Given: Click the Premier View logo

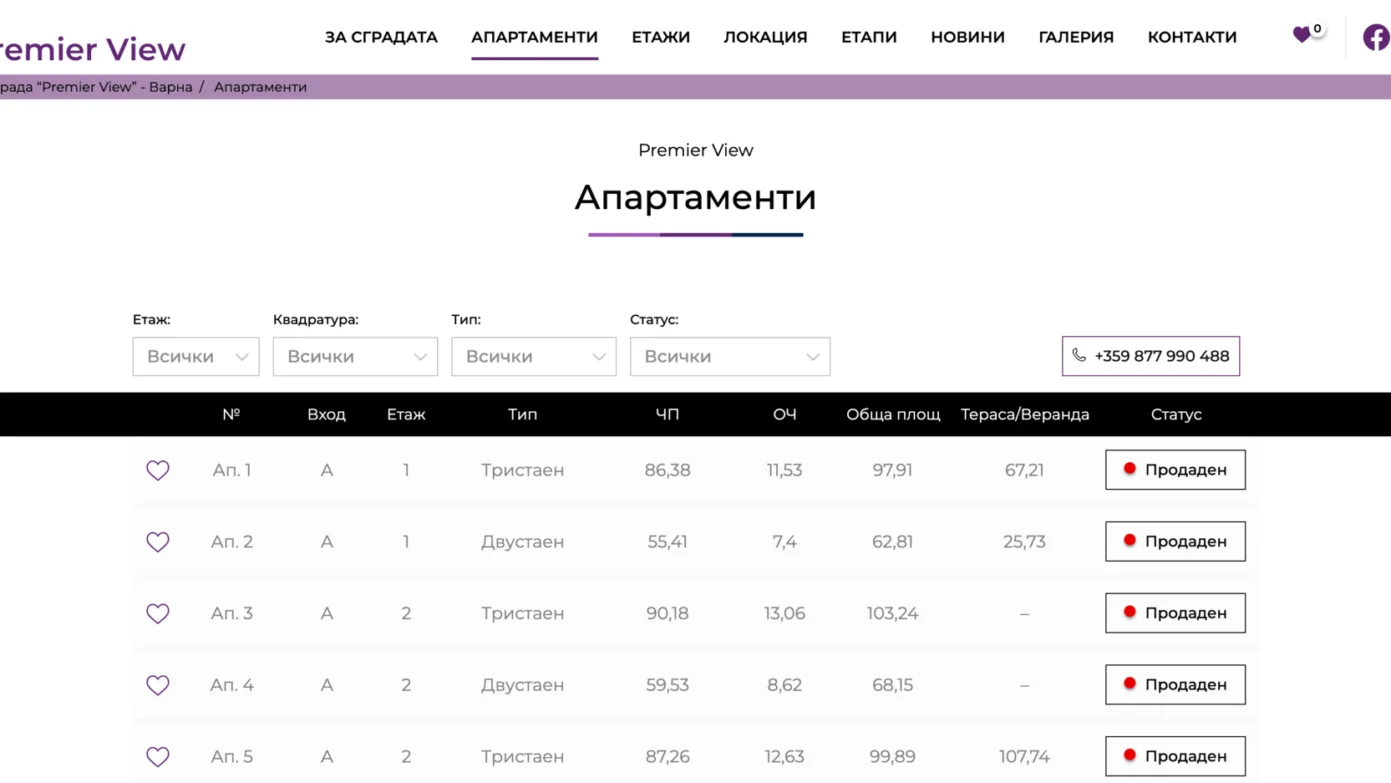Looking at the screenshot, I should coord(92,49).
